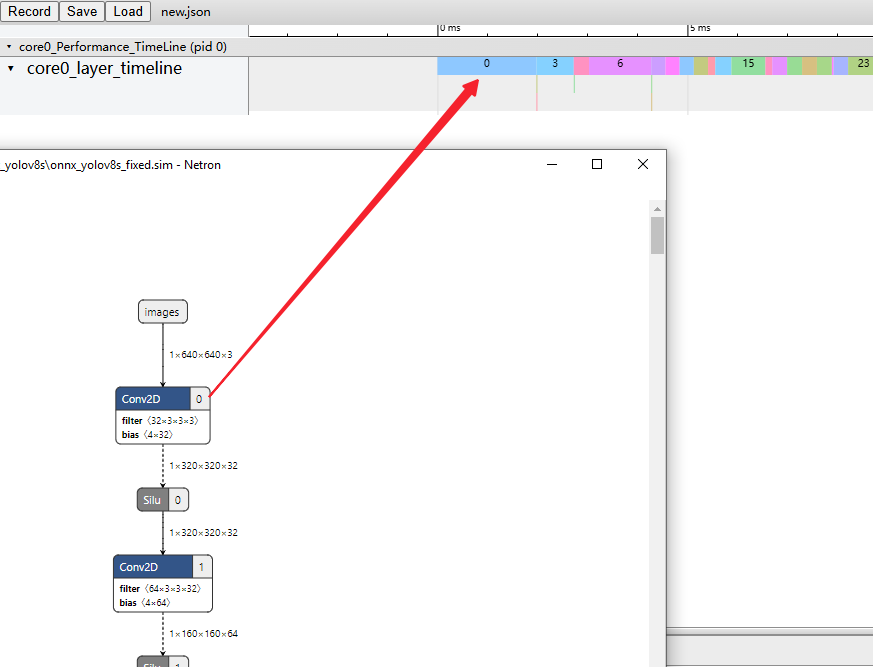Minimize the Netron window
873x667 pixels.
click(x=551, y=165)
